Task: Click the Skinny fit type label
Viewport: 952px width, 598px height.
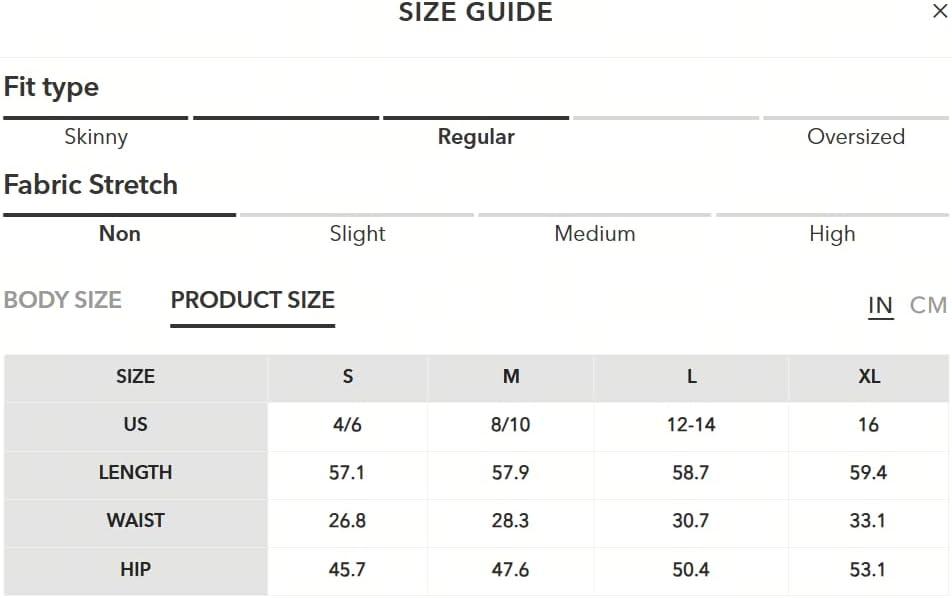Action: point(96,137)
